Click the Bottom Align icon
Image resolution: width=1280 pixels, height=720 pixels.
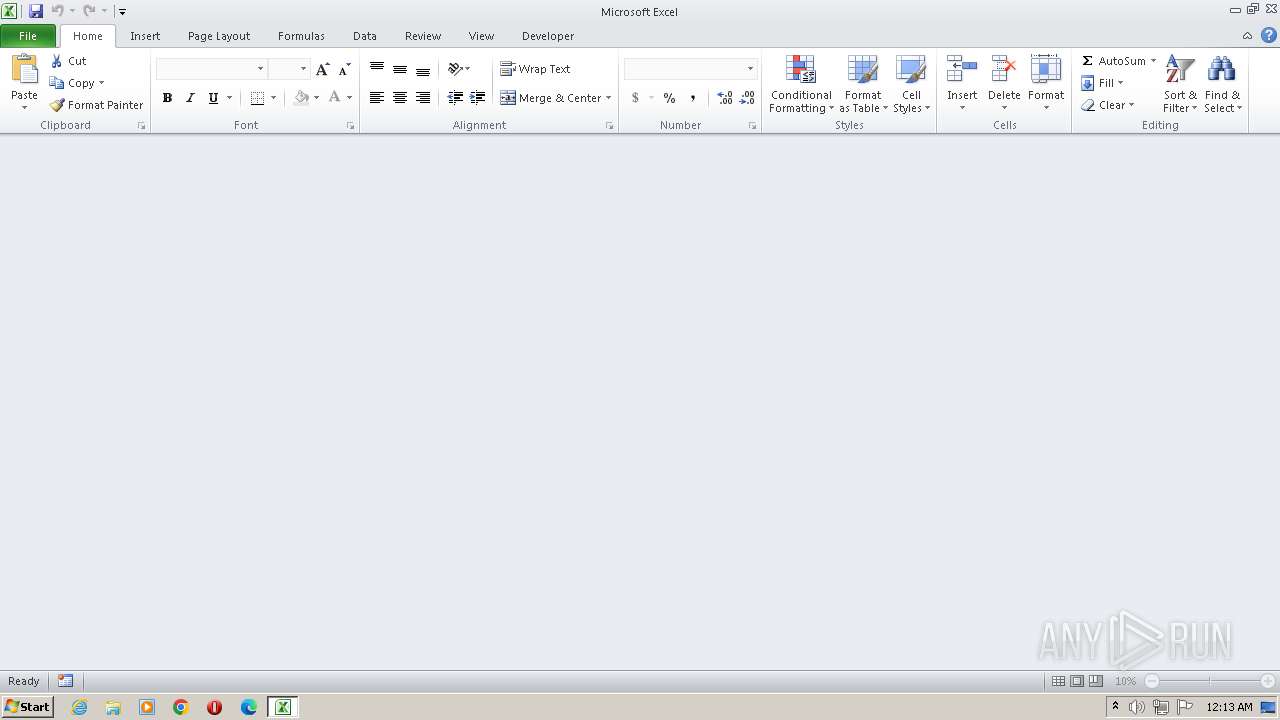point(423,68)
